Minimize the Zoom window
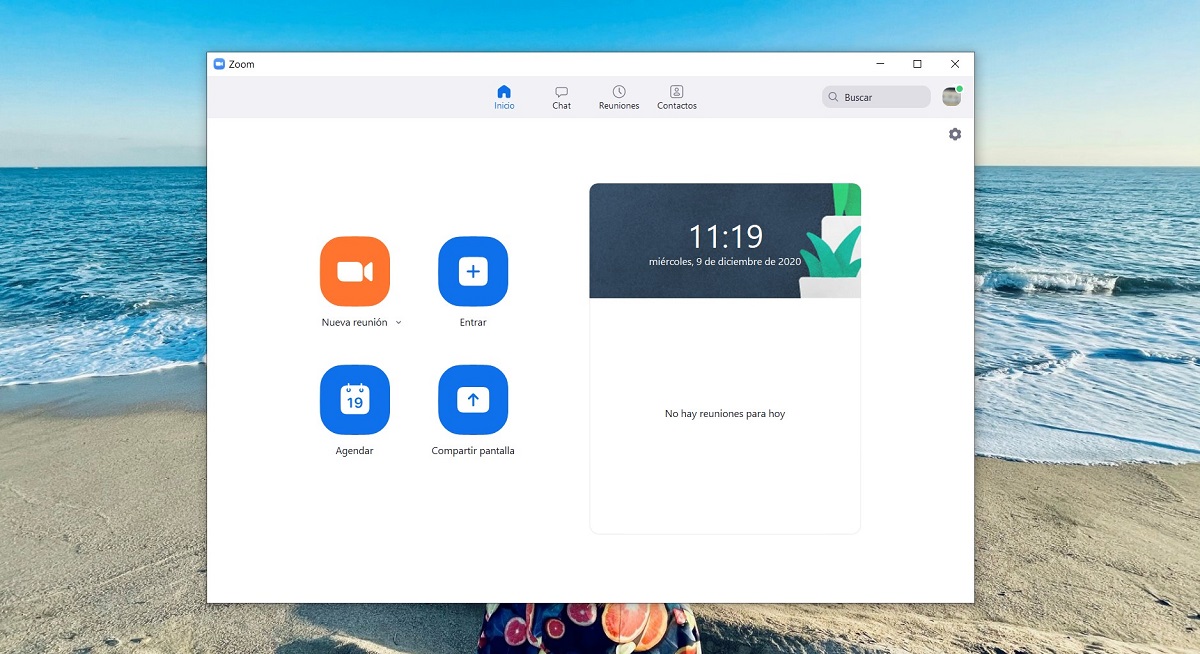Image resolution: width=1200 pixels, height=654 pixels. pyautogui.click(x=880, y=64)
